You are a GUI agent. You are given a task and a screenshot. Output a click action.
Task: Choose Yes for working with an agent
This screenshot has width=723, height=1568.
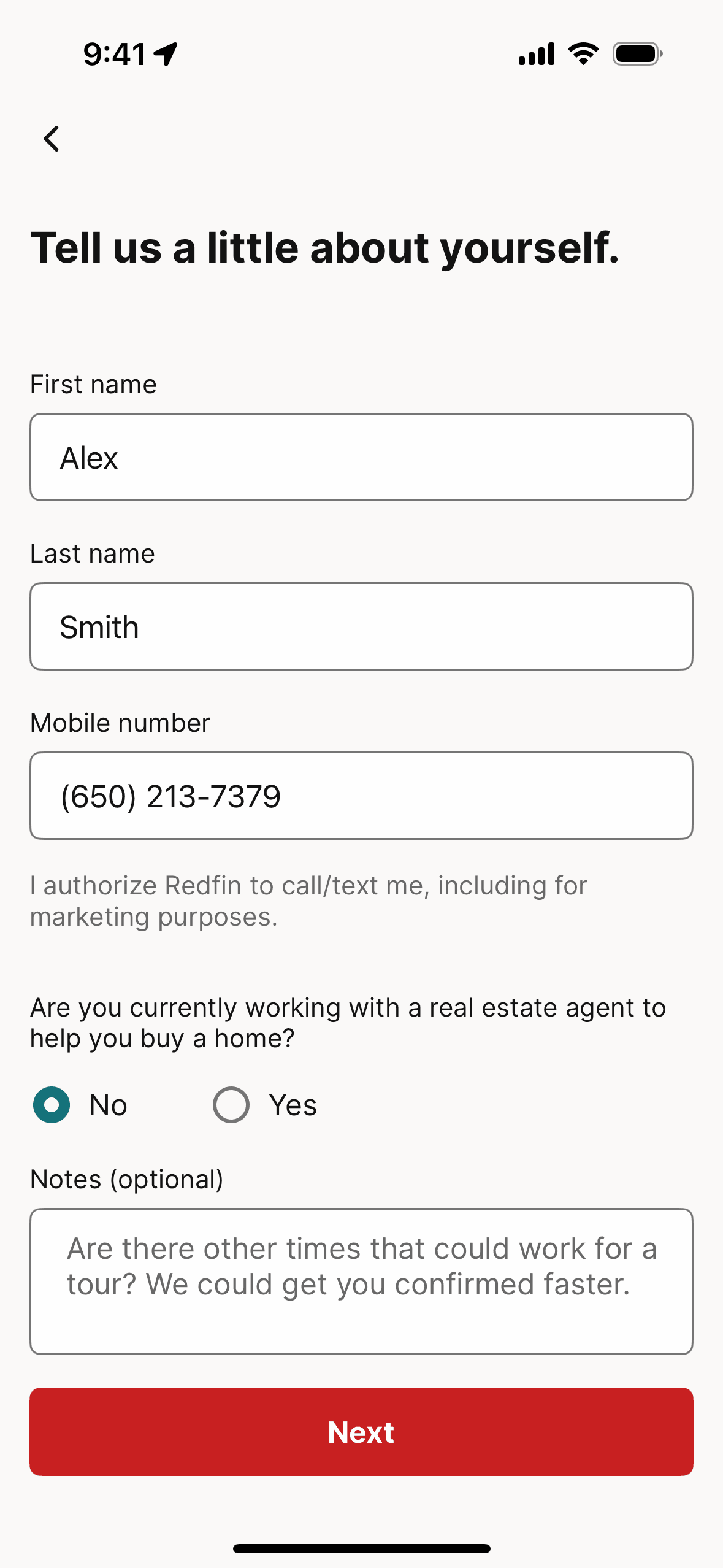tap(231, 1105)
